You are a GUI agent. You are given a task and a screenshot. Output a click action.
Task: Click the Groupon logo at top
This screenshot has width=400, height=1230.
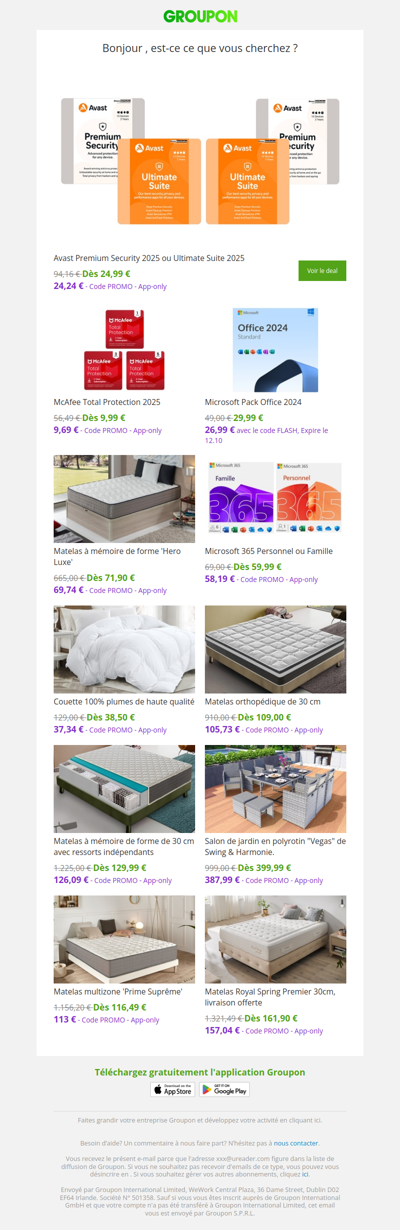(200, 16)
